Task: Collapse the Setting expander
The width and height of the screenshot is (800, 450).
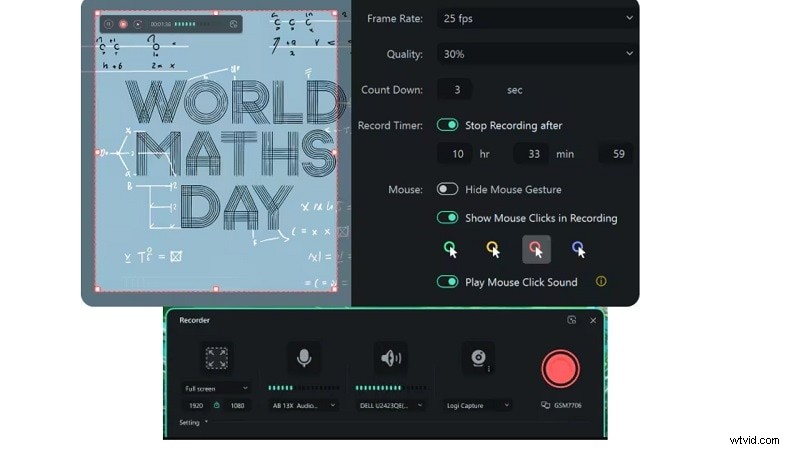Action: (194, 423)
